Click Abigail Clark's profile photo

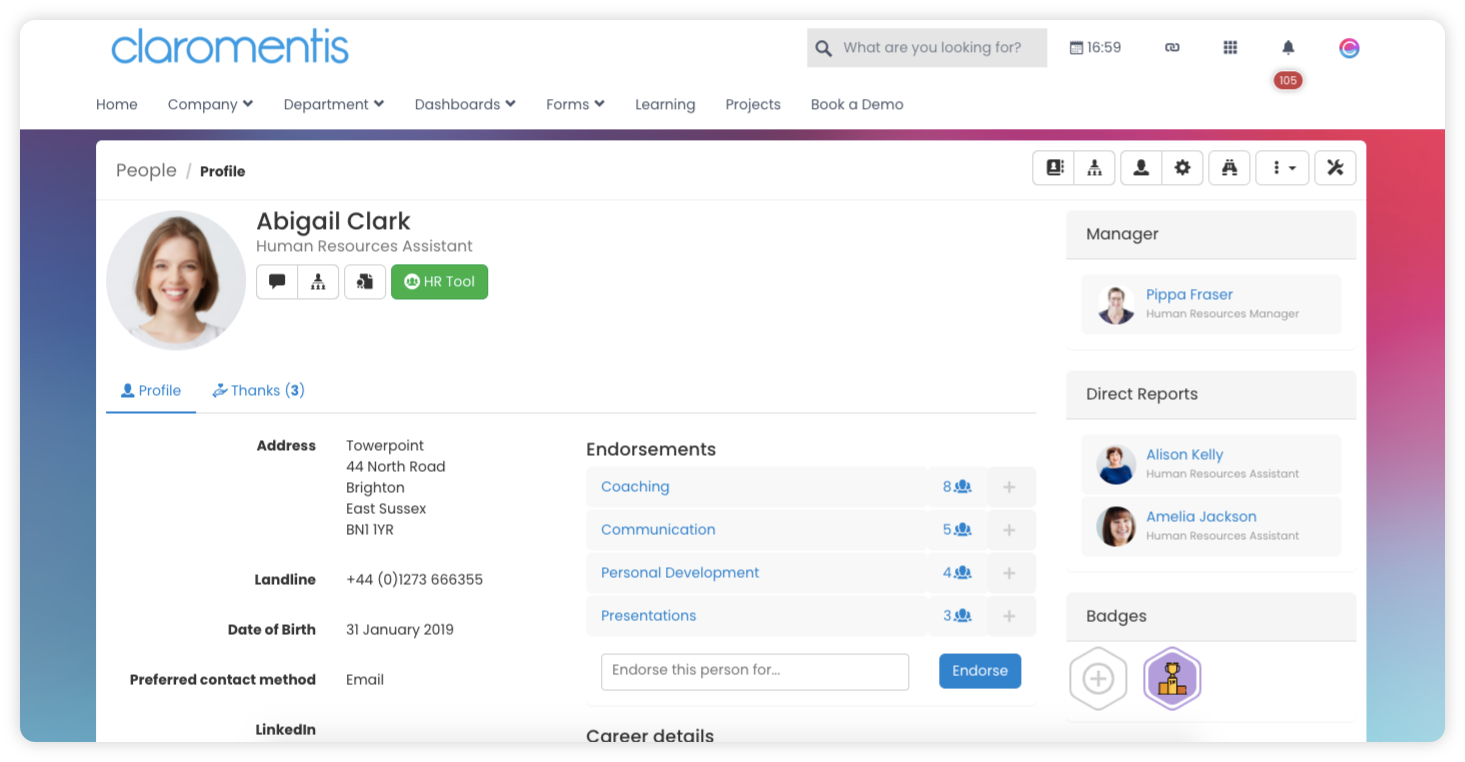point(176,280)
